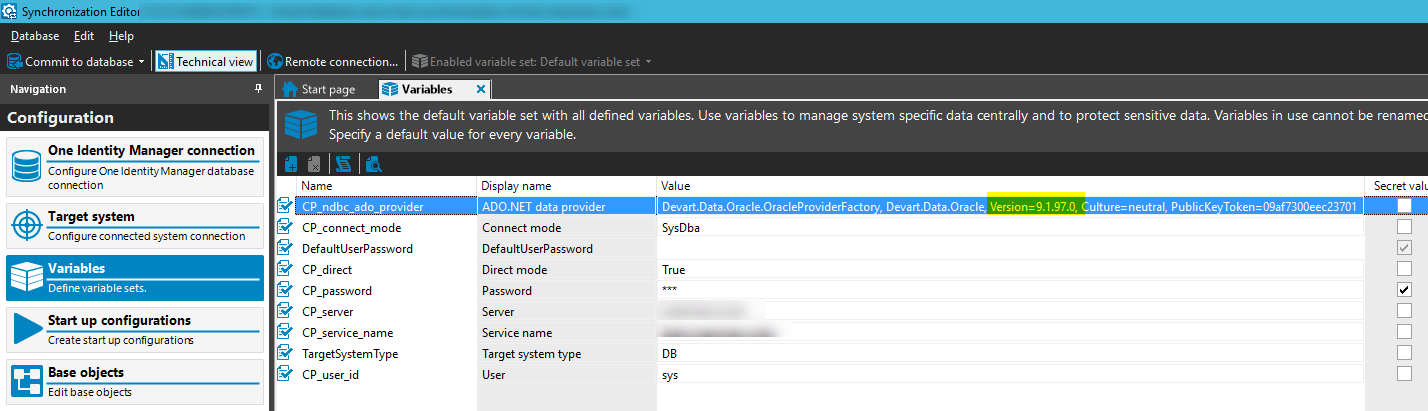Screen dimensions: 1428x411
Task: Click the One Identity Manager connection database icon
Action: coord(26,165)
